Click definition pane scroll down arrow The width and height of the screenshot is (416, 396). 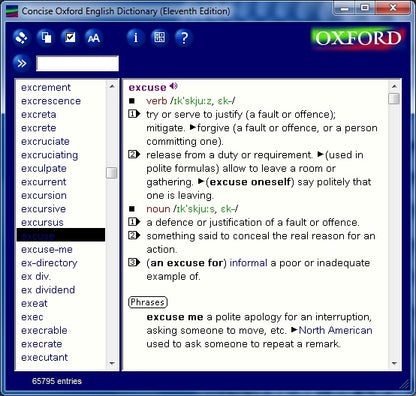(394, 363)
